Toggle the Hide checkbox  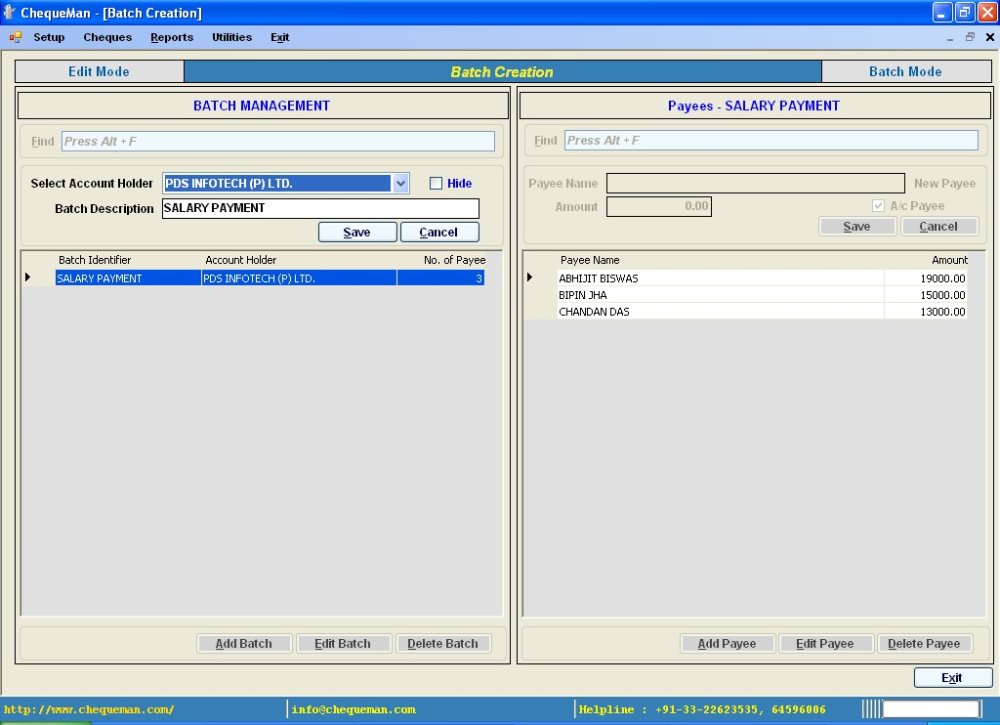pyautogui.click(x=436, y=184)
